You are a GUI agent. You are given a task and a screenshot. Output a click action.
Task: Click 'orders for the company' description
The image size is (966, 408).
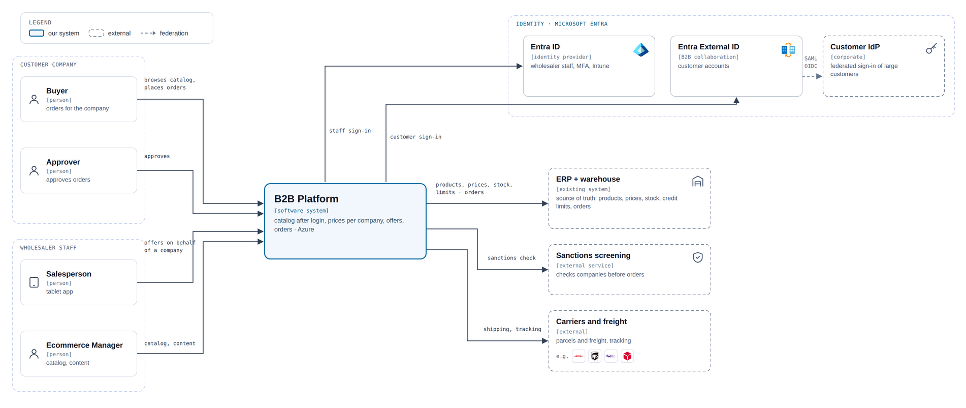point(77,108)
